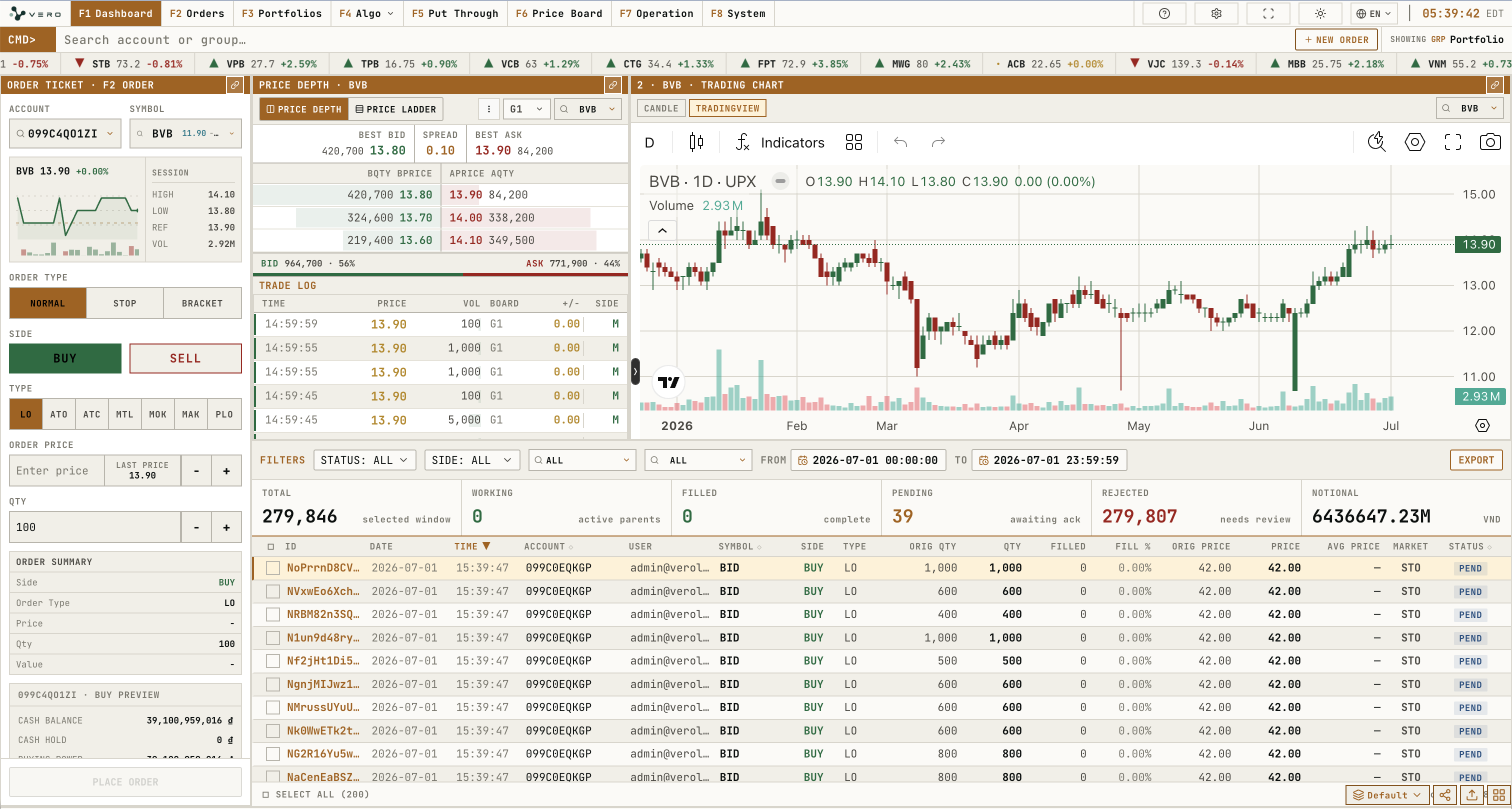The width and height of the screenshot is (1512, 809).
Task: Check order row NRBM82n3SQ
Action: (273, 614)
